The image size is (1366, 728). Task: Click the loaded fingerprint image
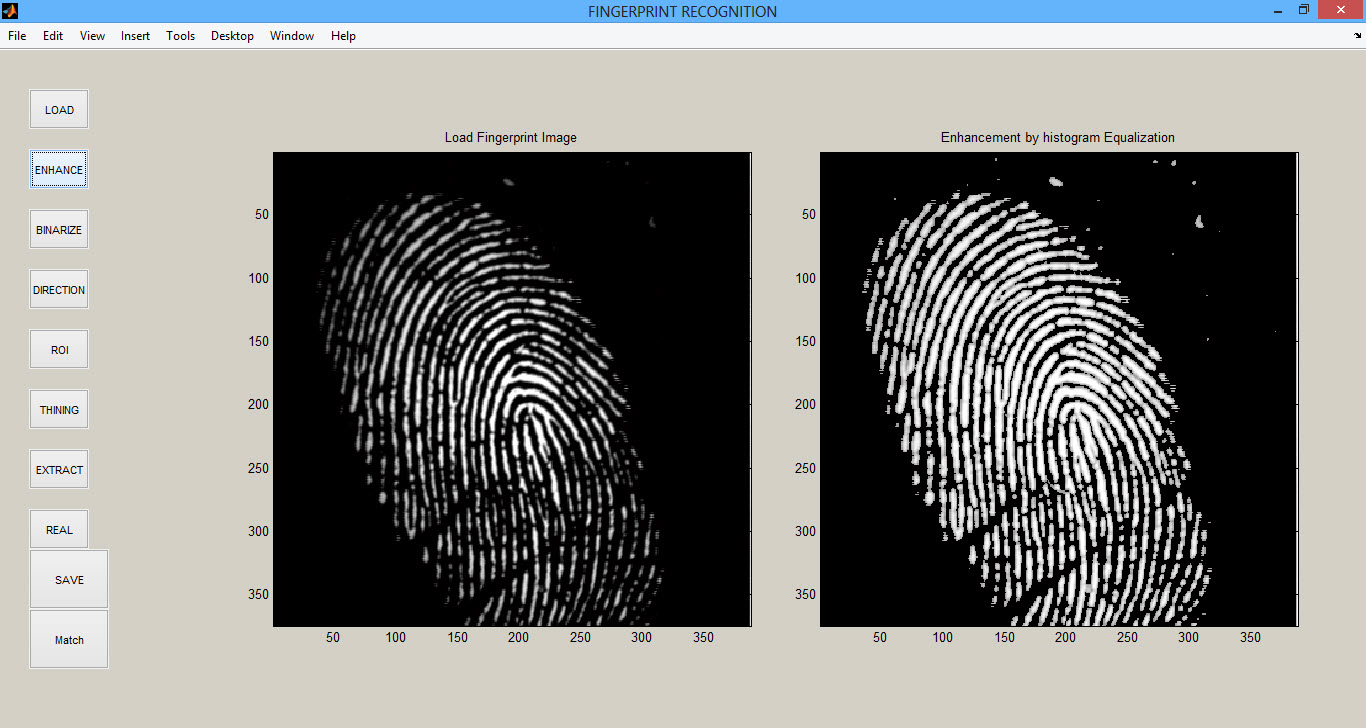point(511,389)
